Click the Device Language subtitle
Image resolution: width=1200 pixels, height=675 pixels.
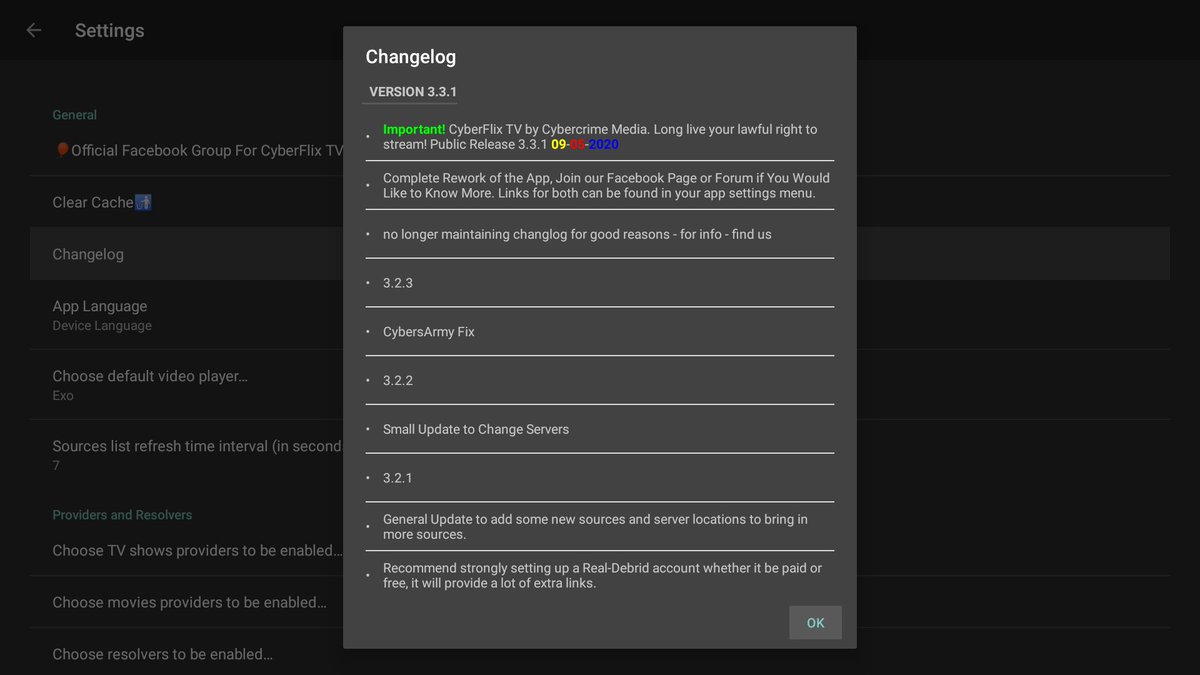pos(102,326)
